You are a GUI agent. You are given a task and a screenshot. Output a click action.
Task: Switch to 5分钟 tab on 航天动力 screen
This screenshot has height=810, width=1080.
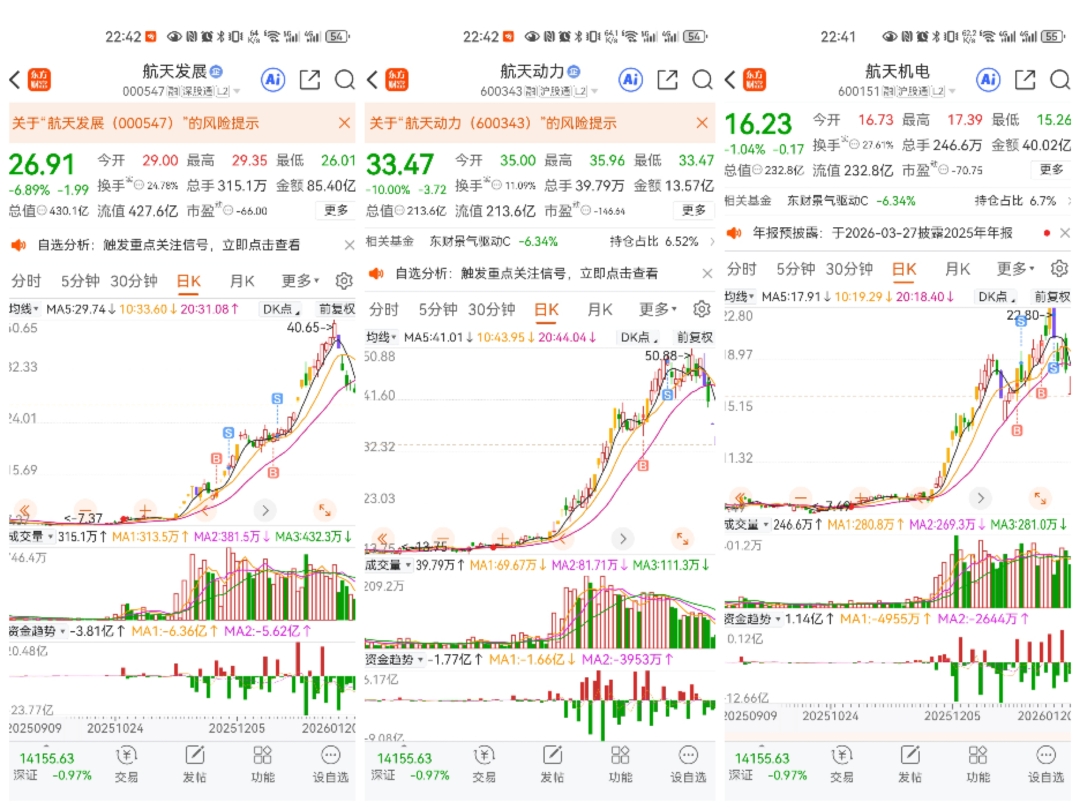[438, 309]
